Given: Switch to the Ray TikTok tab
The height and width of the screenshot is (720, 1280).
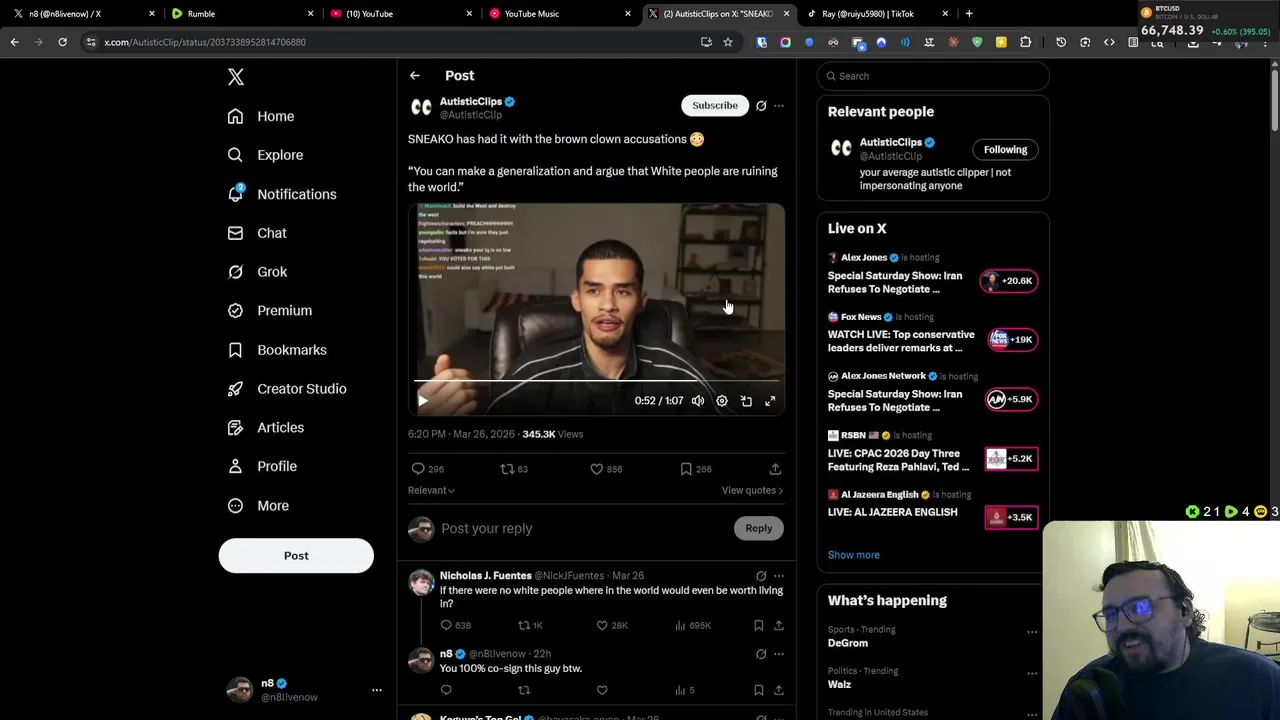Looking at the screenshot, I should coord(878,14).
